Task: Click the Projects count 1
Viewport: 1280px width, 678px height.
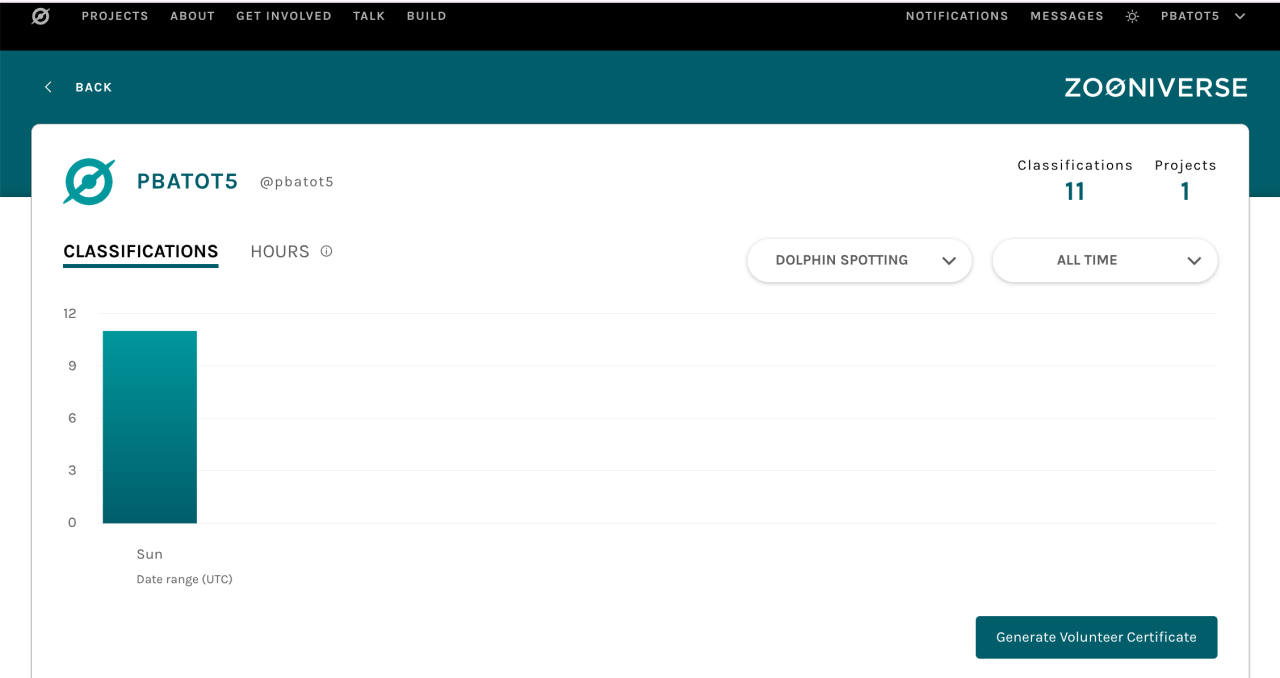Action: coord(1185,192)
